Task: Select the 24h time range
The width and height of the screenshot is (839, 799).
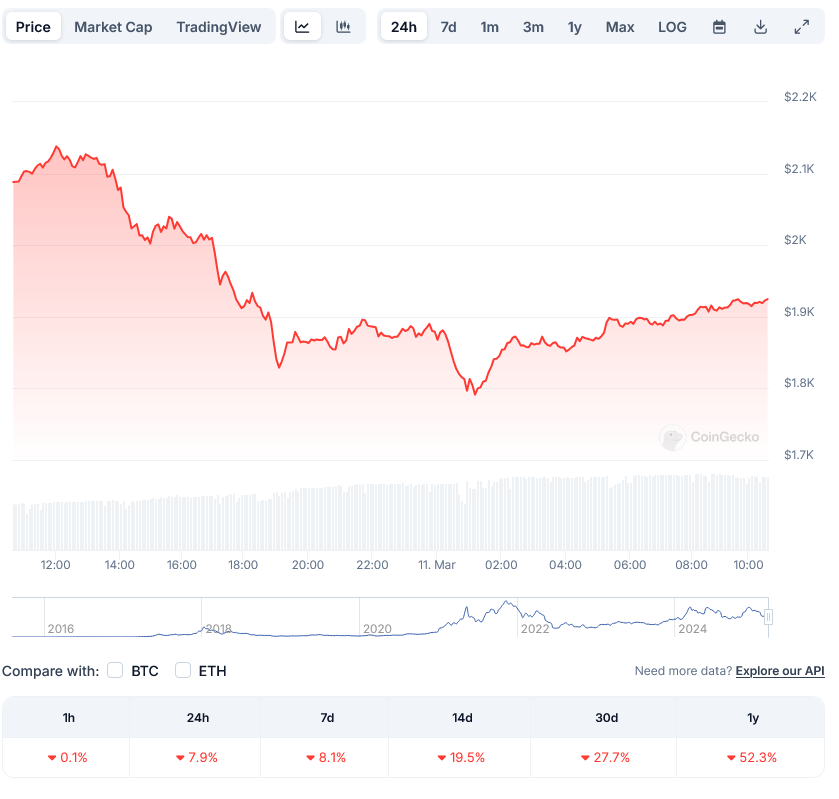Action: click(x=404, y=27)
